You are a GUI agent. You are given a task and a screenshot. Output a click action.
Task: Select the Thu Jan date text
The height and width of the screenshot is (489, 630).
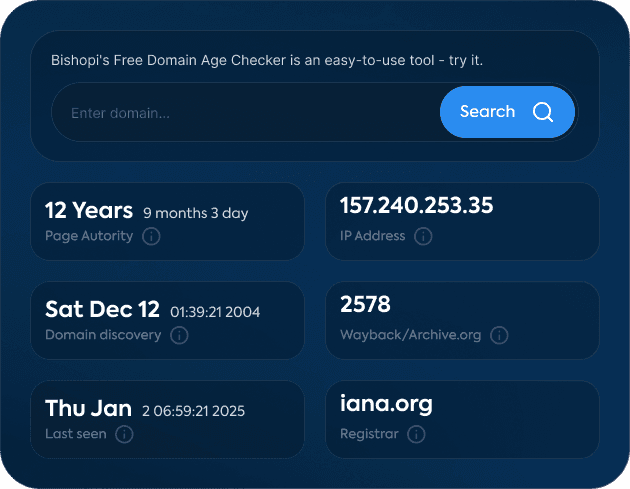point(88,409)
